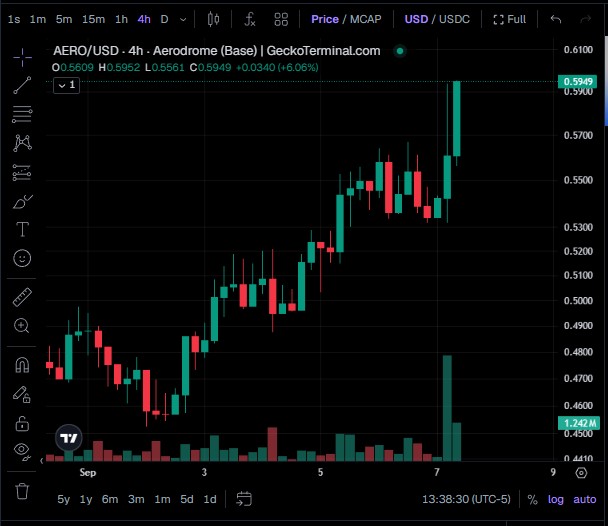Set date range to 5d
This screenshot has height=526, width=608.
pos(187,499)
